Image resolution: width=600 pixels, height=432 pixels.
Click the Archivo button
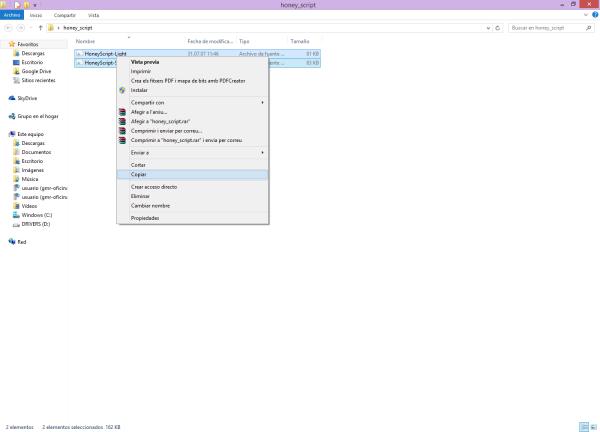point(11,15)
